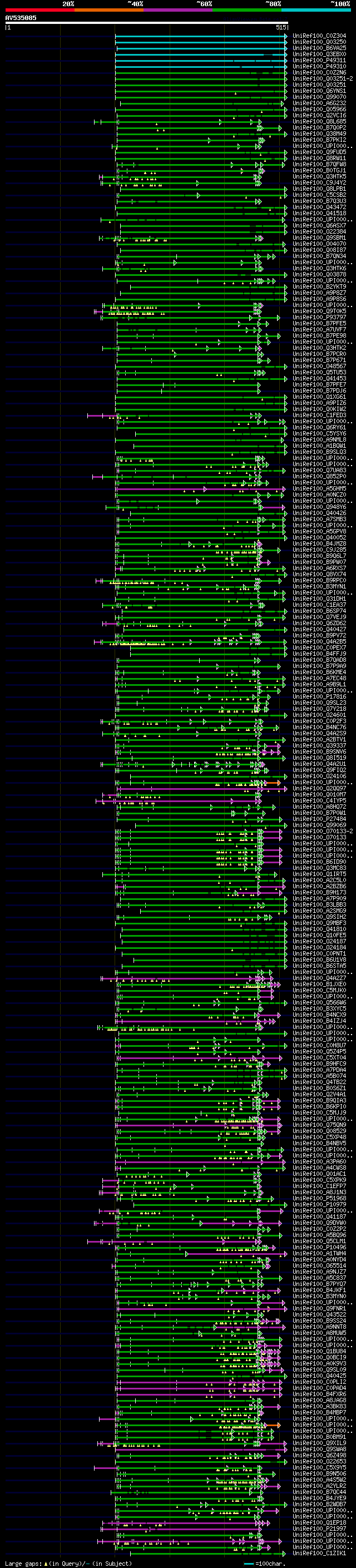Select hit UniRef100_C0Z2N6

[x=319, y=73]
